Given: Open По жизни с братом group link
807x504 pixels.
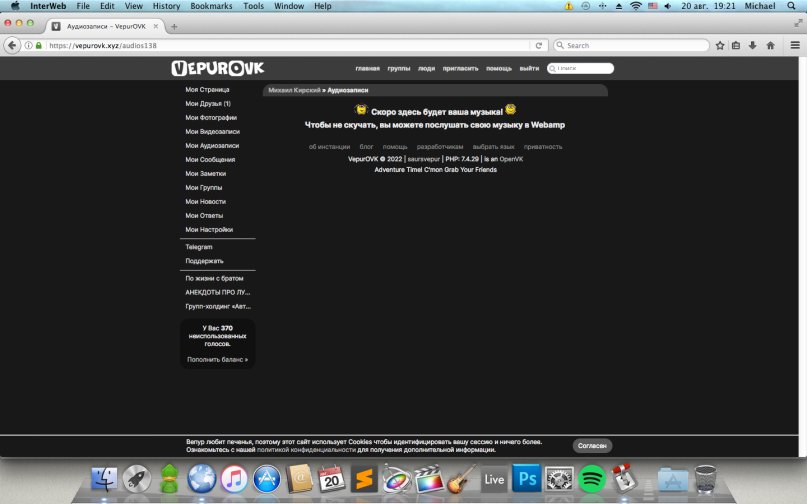Looking at the screenshot, I should point(214,279).
